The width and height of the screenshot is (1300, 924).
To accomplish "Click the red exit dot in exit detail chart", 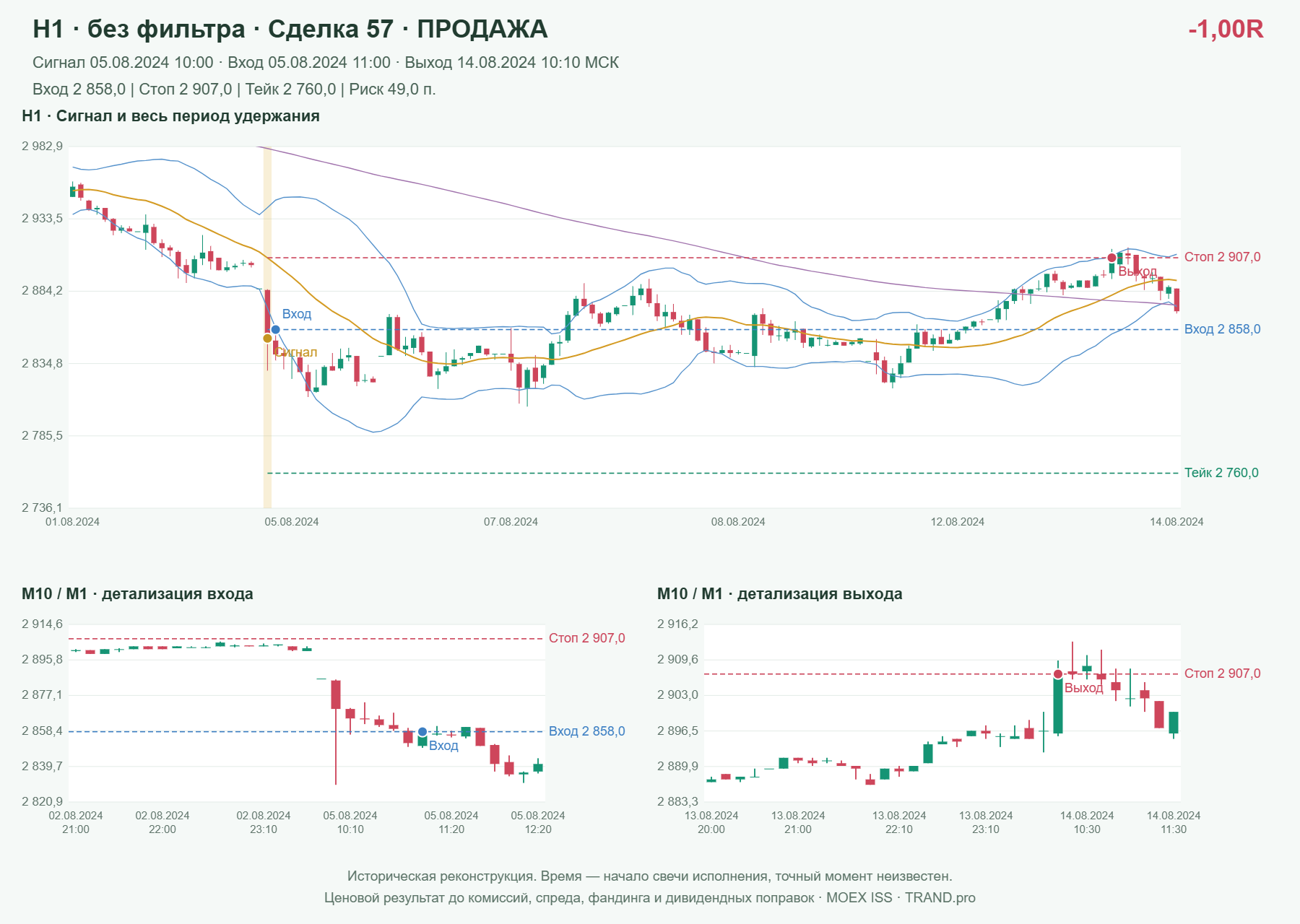I will click(x=1058, y=674).
